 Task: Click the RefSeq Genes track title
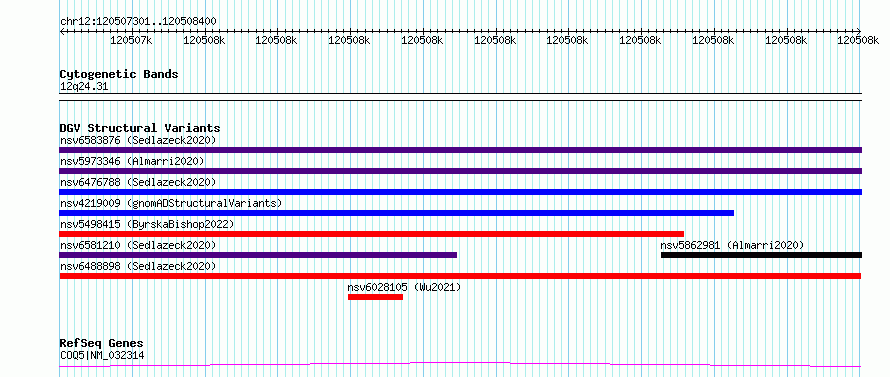(x=101, y=344)
